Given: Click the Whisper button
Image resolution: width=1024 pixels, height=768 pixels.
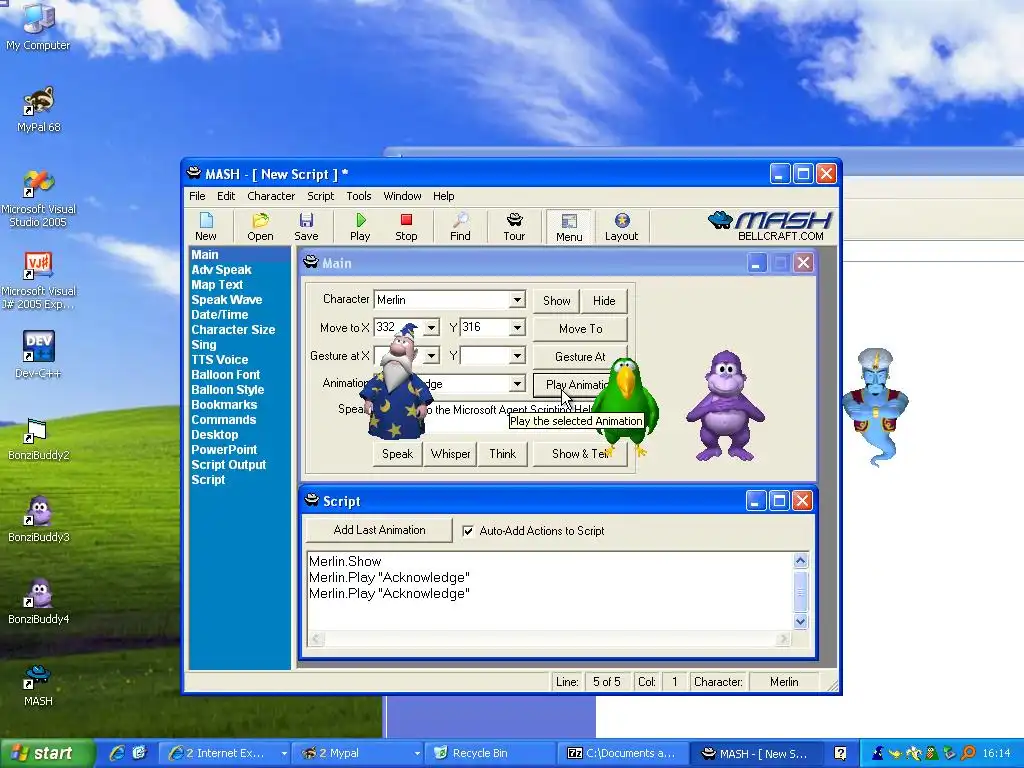Looking at the screenshot, I should [x=451, y=454].
